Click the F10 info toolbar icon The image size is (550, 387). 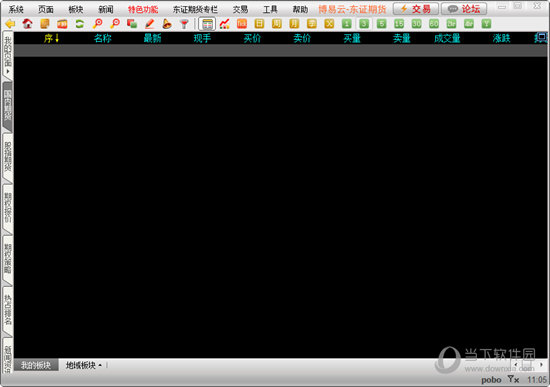[x=62, y=24]
